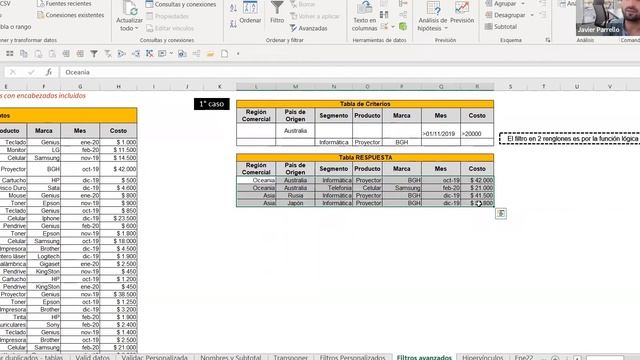The image size is (640, 360).
Task: Switch to Hipervínculos sheet tab
Action: click(x=483, y=357)
